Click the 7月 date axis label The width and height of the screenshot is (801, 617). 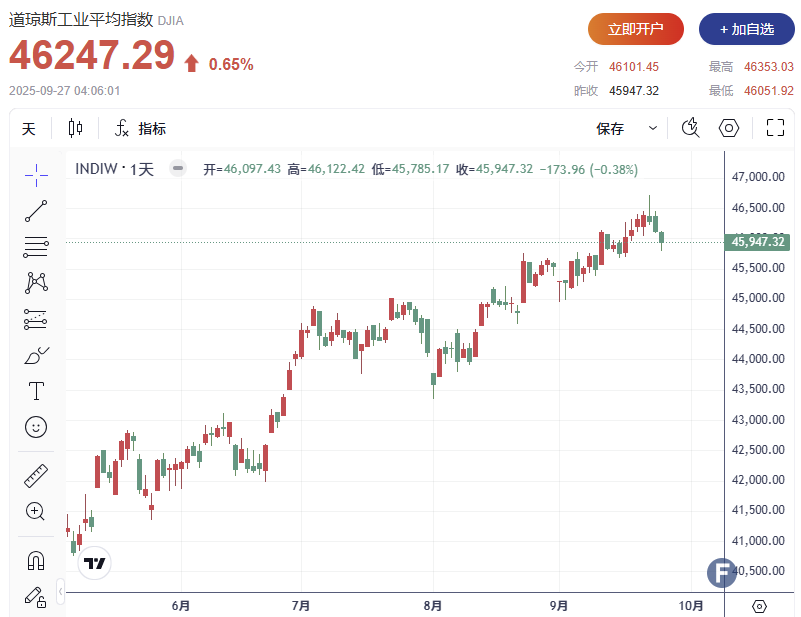301,606
